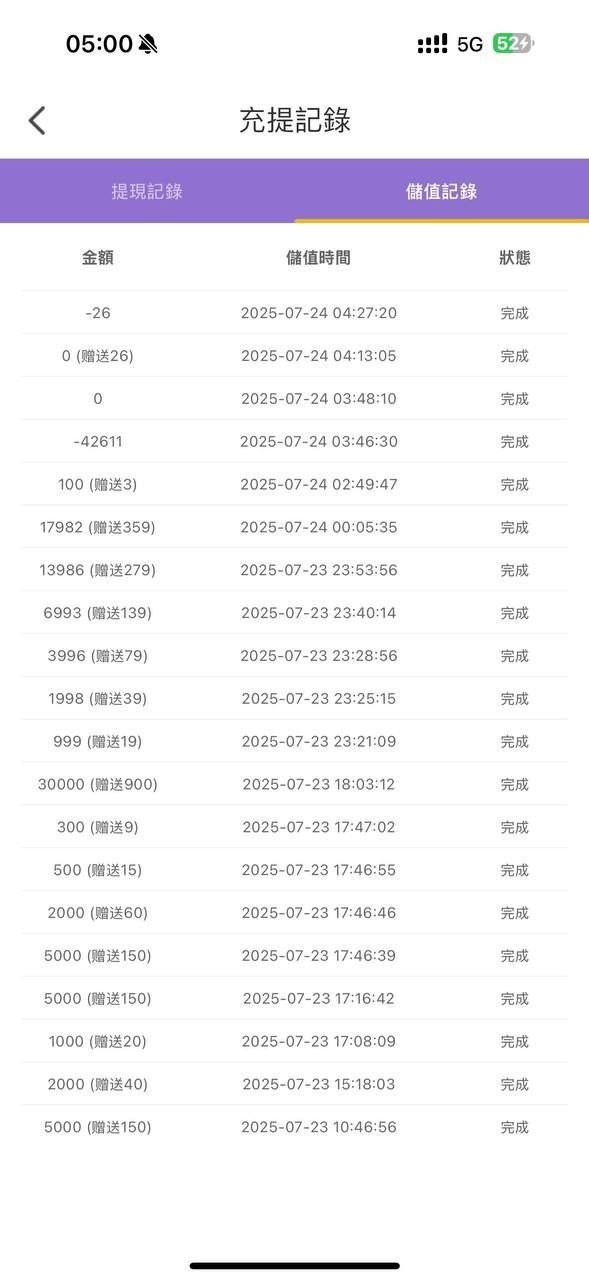The image size is (589, 1280).
Task: Tap the 狀態 column header
Action: pos(513,257)
